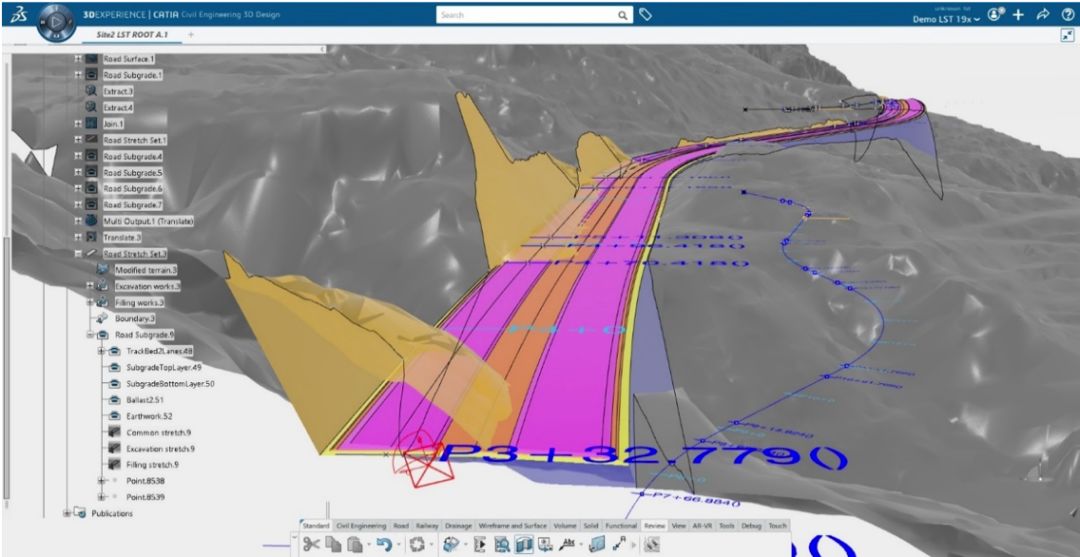Click the tag icon beside search
1080x557 pixels.
[647, 15]
